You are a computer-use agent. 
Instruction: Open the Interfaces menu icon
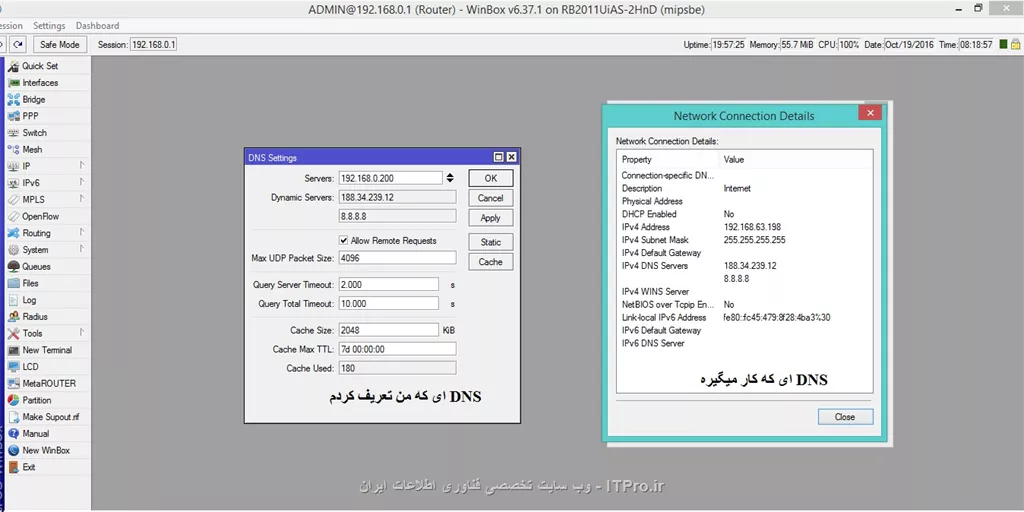13,83
